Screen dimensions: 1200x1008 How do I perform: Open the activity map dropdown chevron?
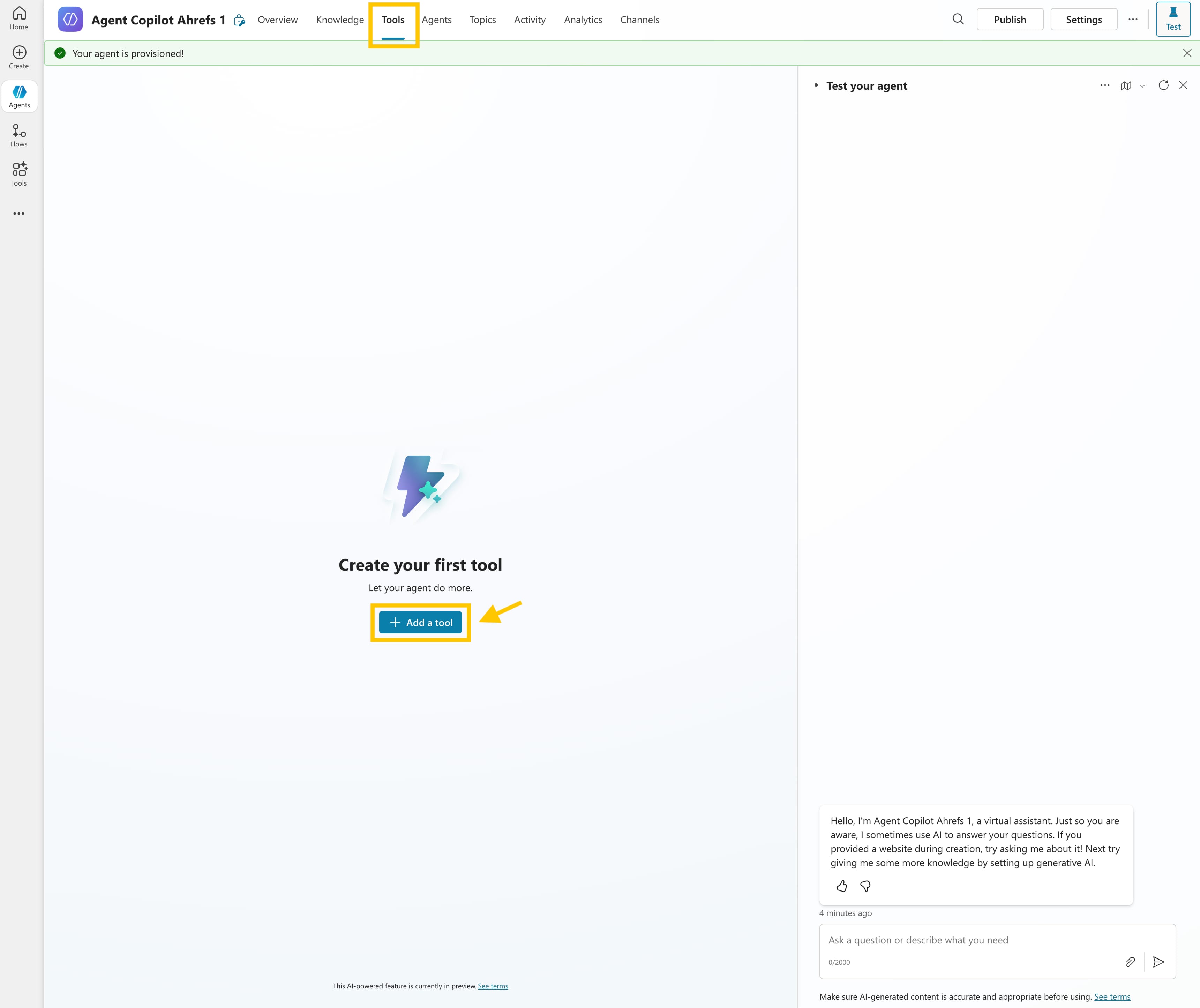click(x=1142, y=86)
